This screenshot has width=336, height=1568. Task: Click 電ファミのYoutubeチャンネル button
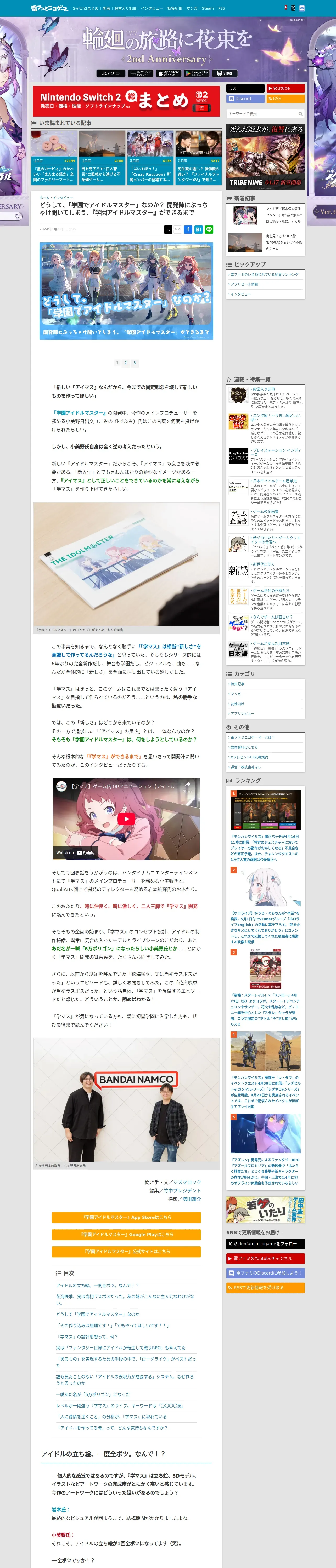(265, 1258)
